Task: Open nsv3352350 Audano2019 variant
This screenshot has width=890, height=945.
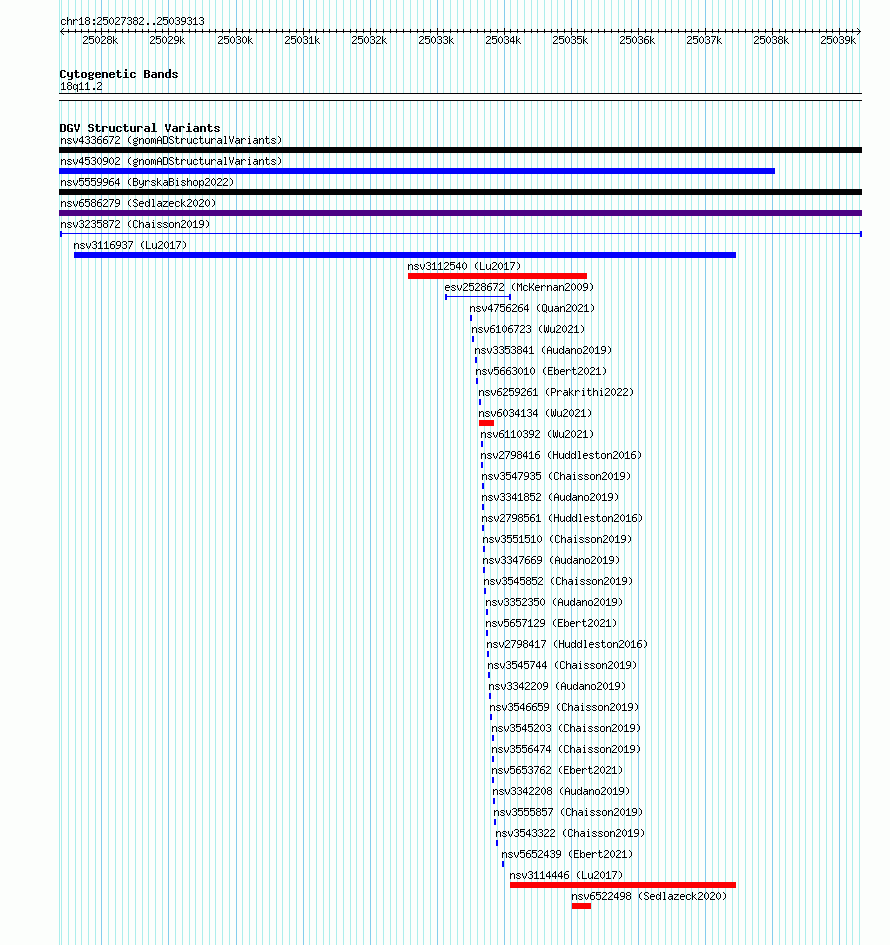Action: click(x=554, y=603)
